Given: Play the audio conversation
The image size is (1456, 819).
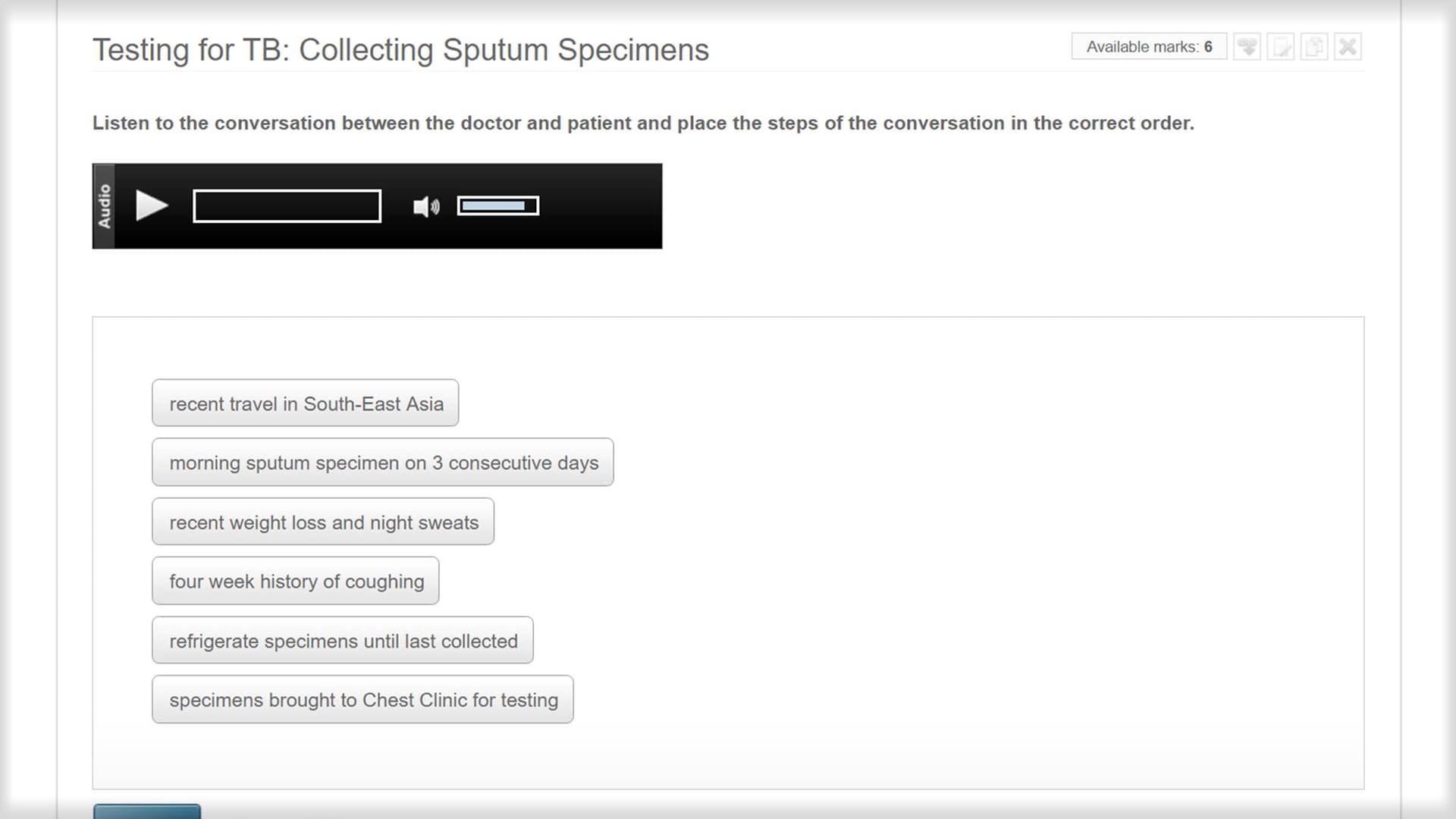Looking at the screenshot, I should click(x=152, y=206).
